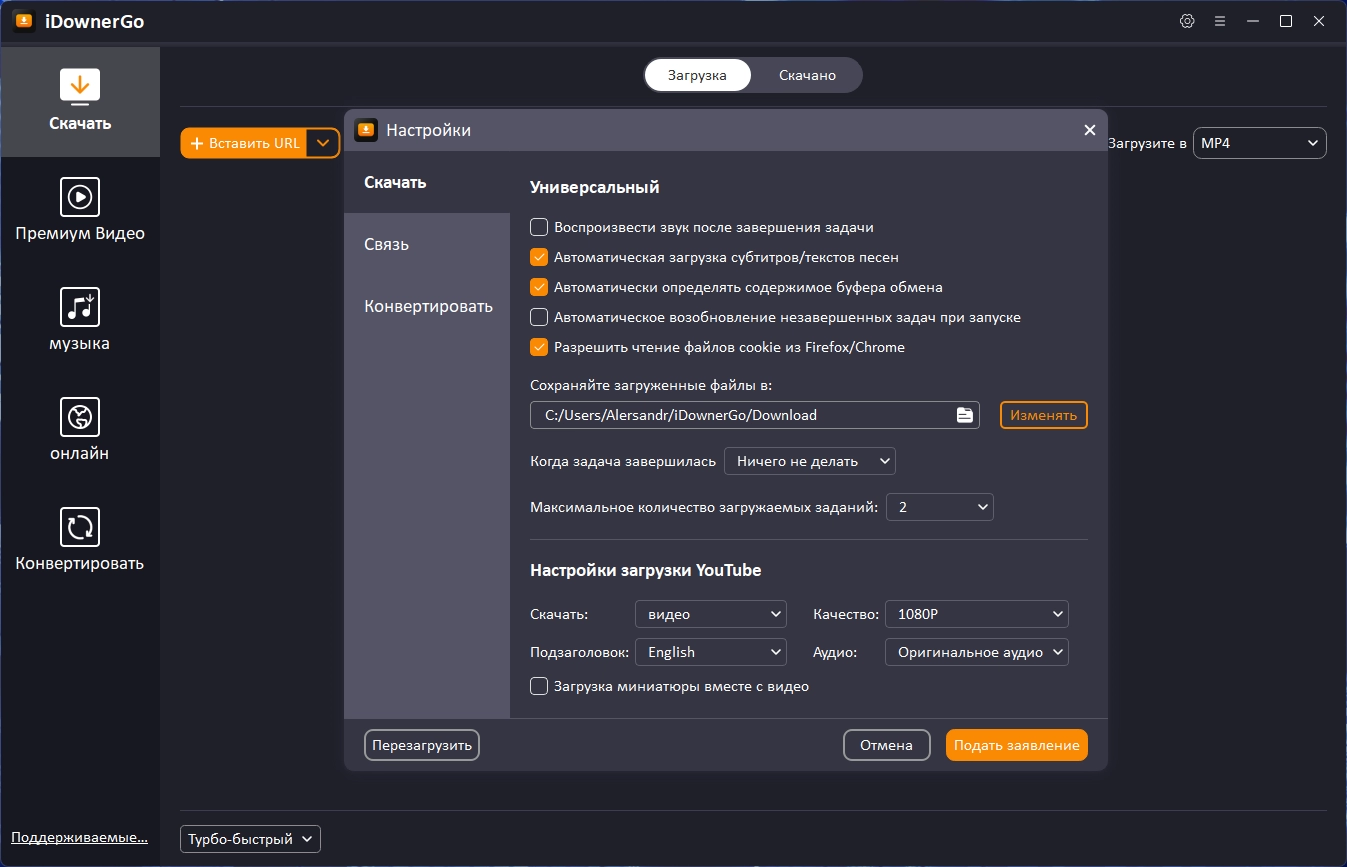Expand the Качество 1080P dropdown
The image size is (1347, 867).
coord(976,614)
